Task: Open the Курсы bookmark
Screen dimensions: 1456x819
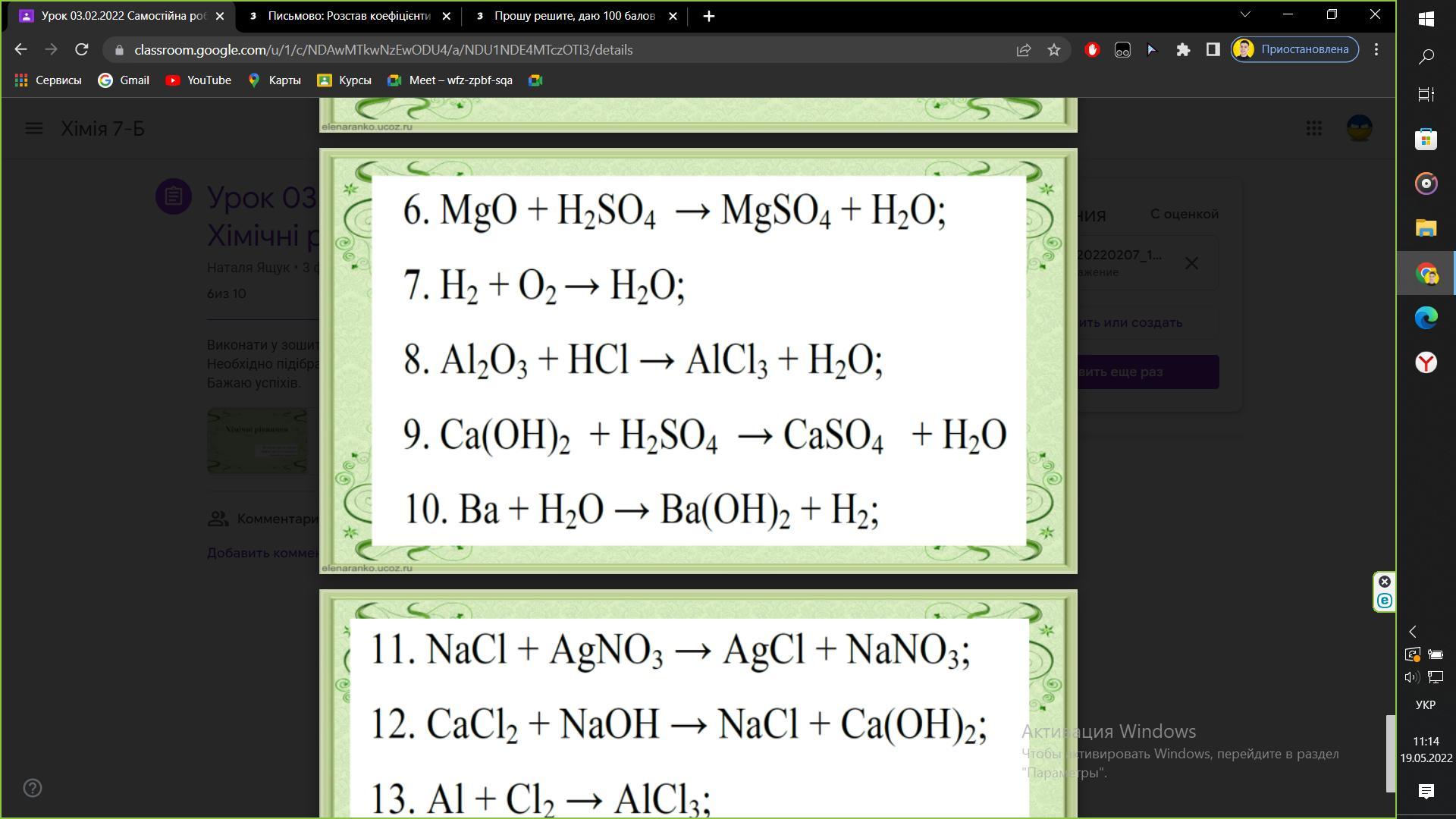Action: coord(344,80)
